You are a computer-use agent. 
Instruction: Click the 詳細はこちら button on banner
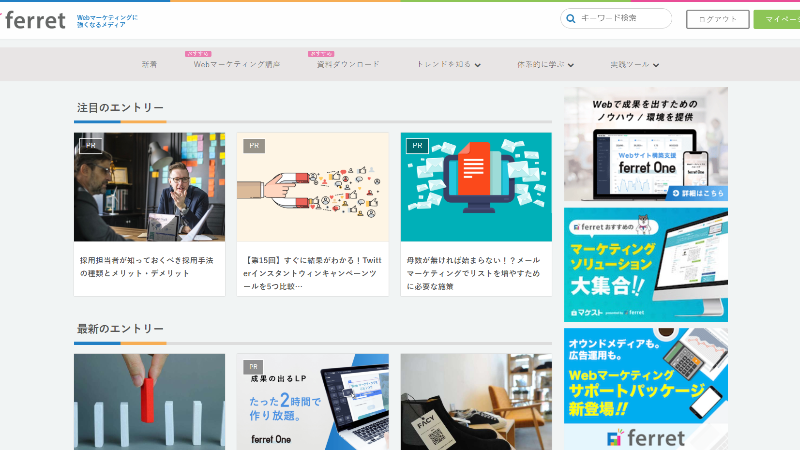click(x=697, y=193)
